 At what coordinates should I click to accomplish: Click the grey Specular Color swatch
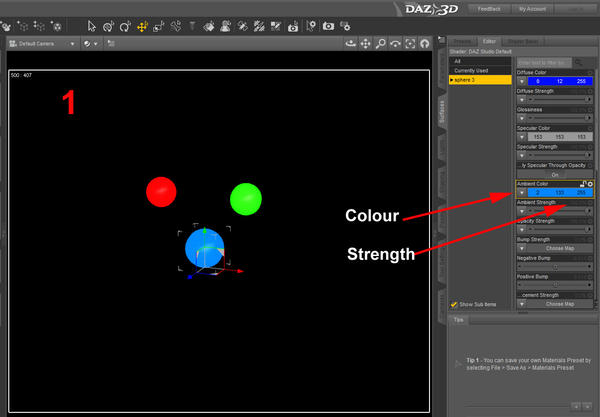(560, 137)
